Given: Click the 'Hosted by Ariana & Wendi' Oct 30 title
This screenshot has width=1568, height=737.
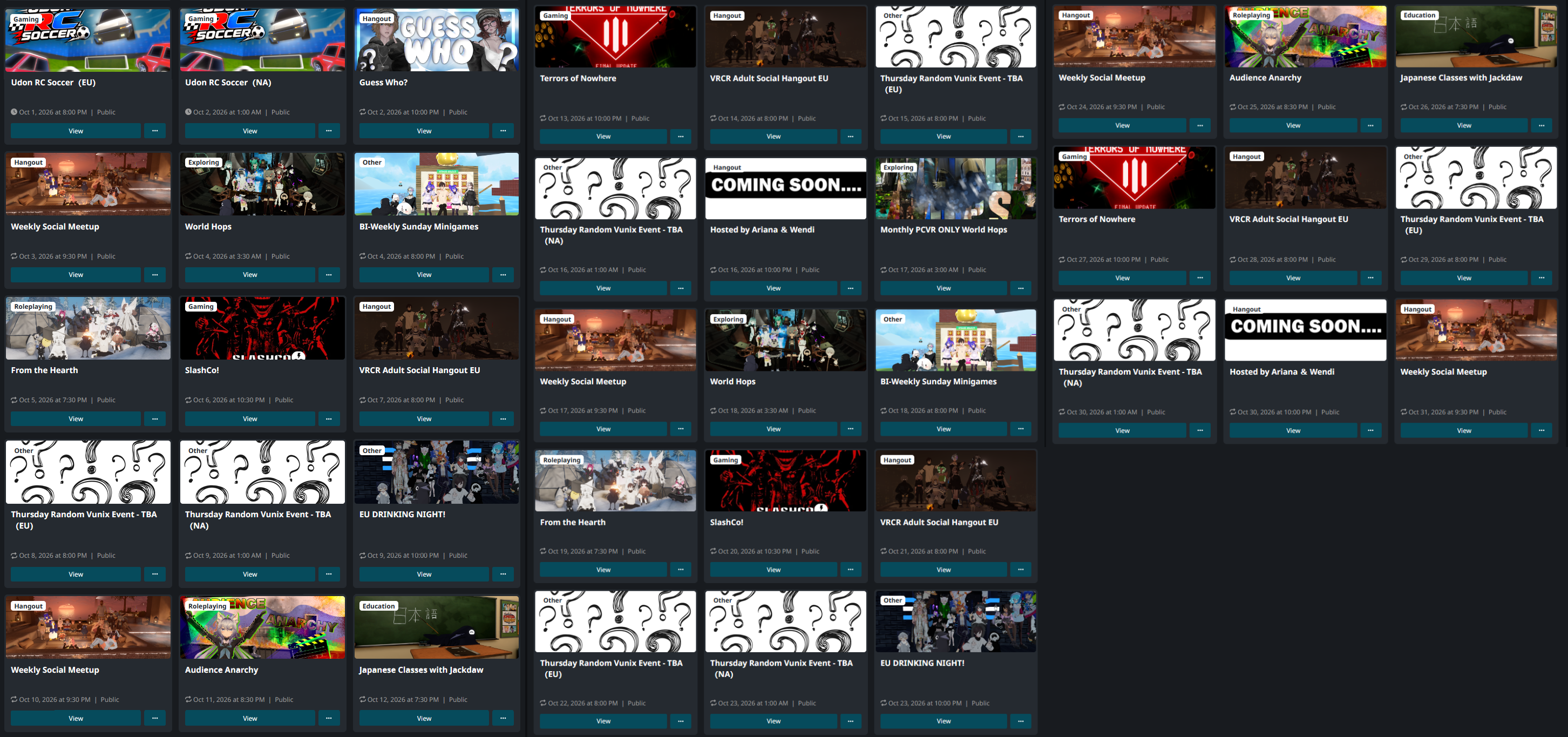Looking at the screenshot, I should [1282, 371].
